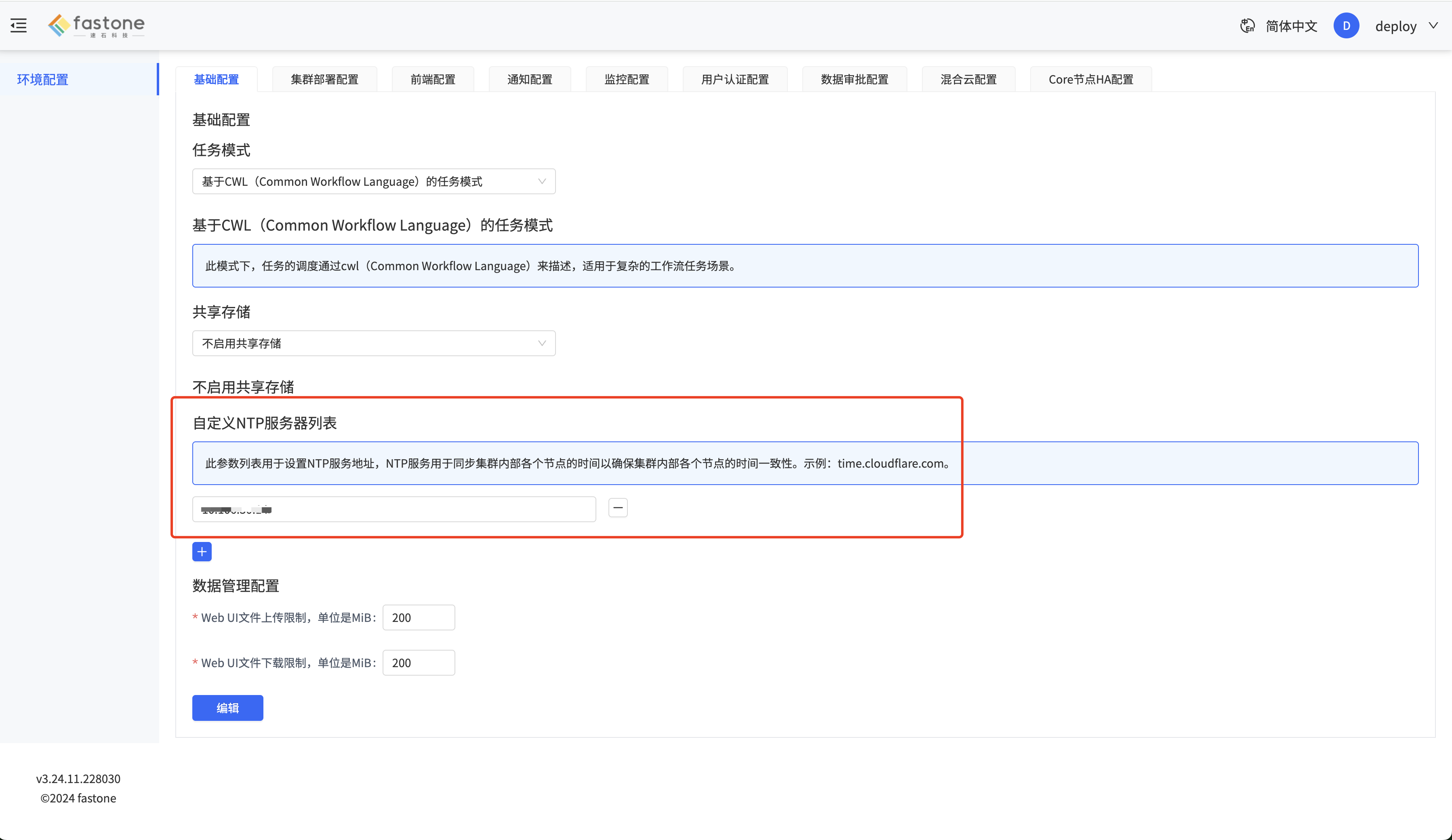Click the blue D user avatar

pyautogui.click(x=1346, y=26)
